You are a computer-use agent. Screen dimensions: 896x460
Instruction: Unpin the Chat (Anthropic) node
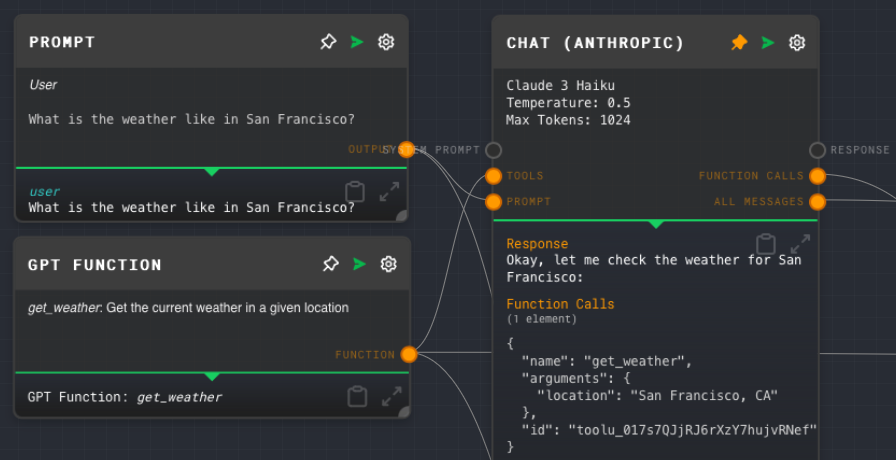[x=739, y=42]
